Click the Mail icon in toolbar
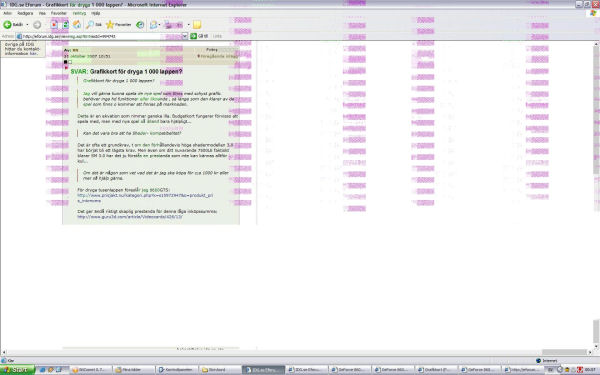Image resolution: width=600 pixels, height=375 pixels. 153,25
